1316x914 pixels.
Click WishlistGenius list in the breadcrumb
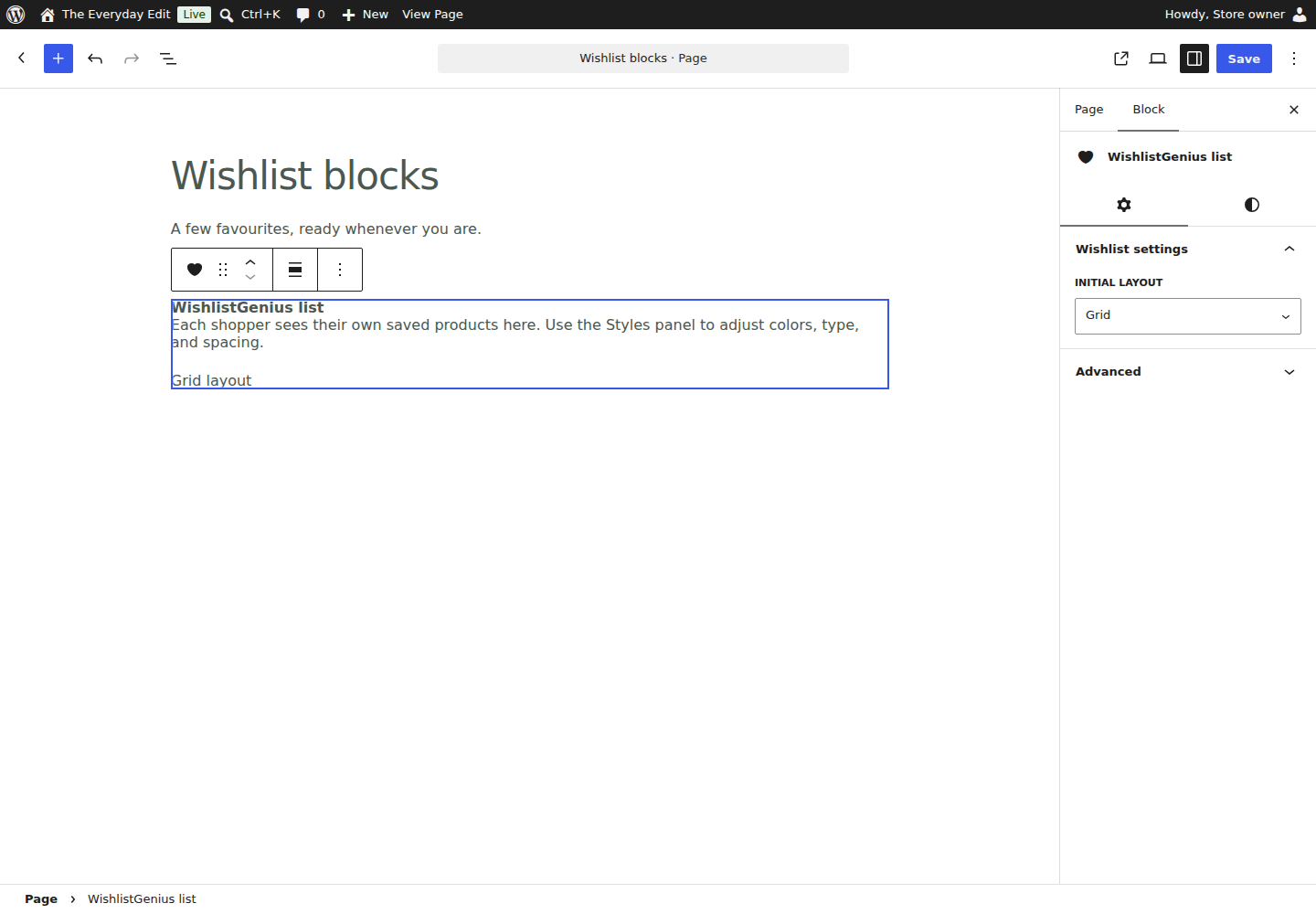142,899
